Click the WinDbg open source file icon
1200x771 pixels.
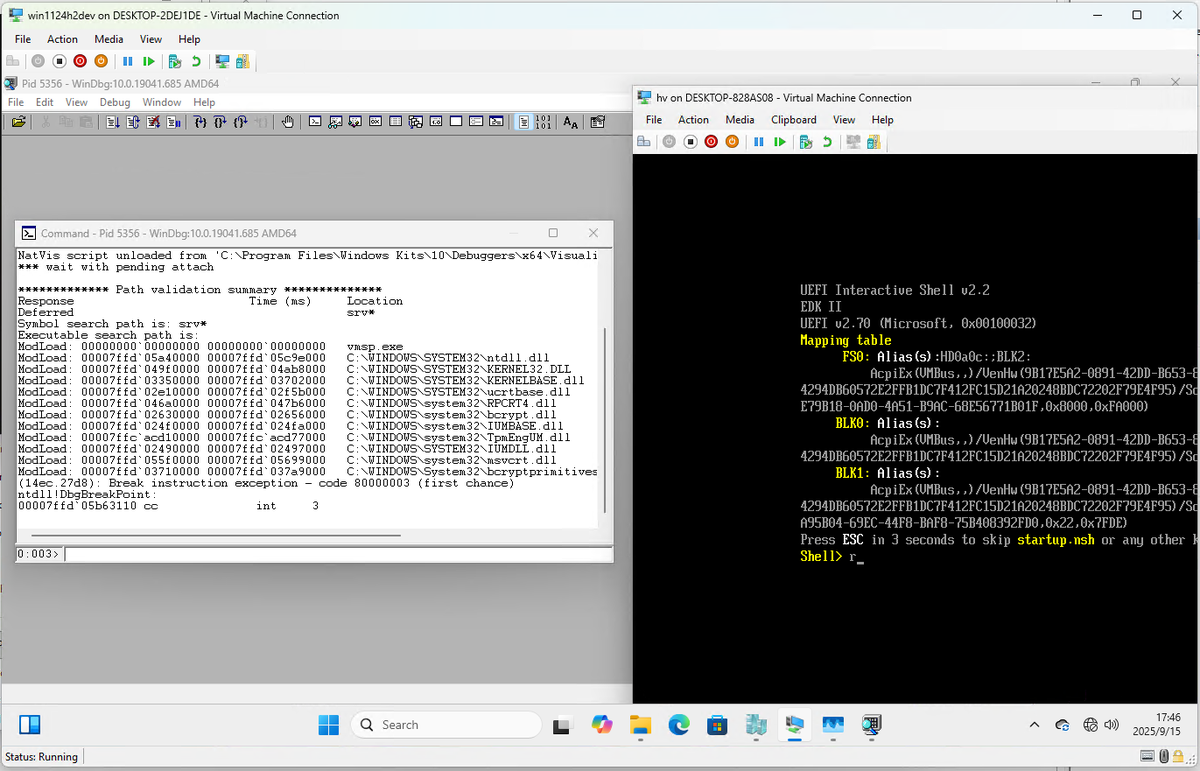coord(19,122)
